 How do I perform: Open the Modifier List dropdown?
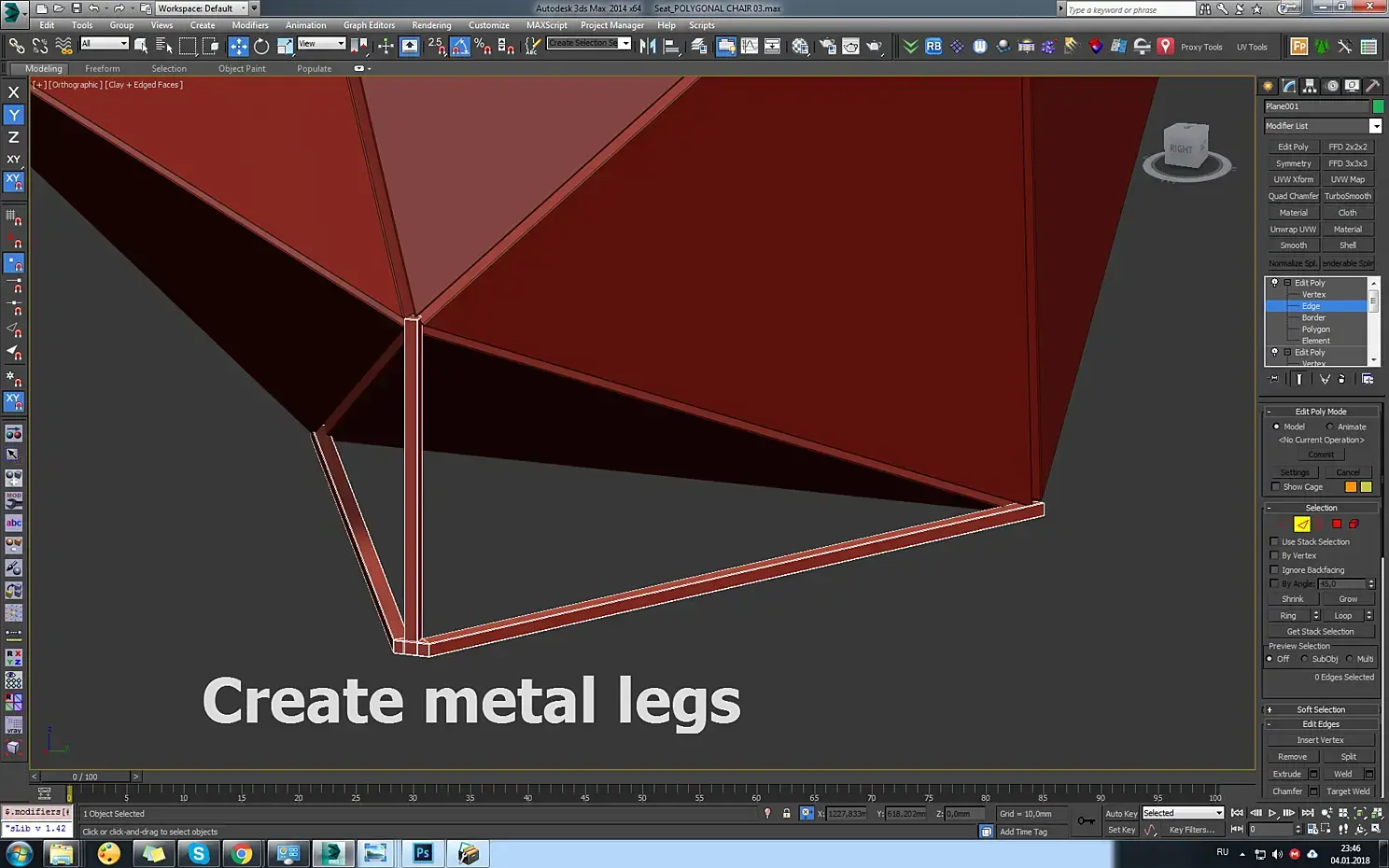click(1323, 126)
